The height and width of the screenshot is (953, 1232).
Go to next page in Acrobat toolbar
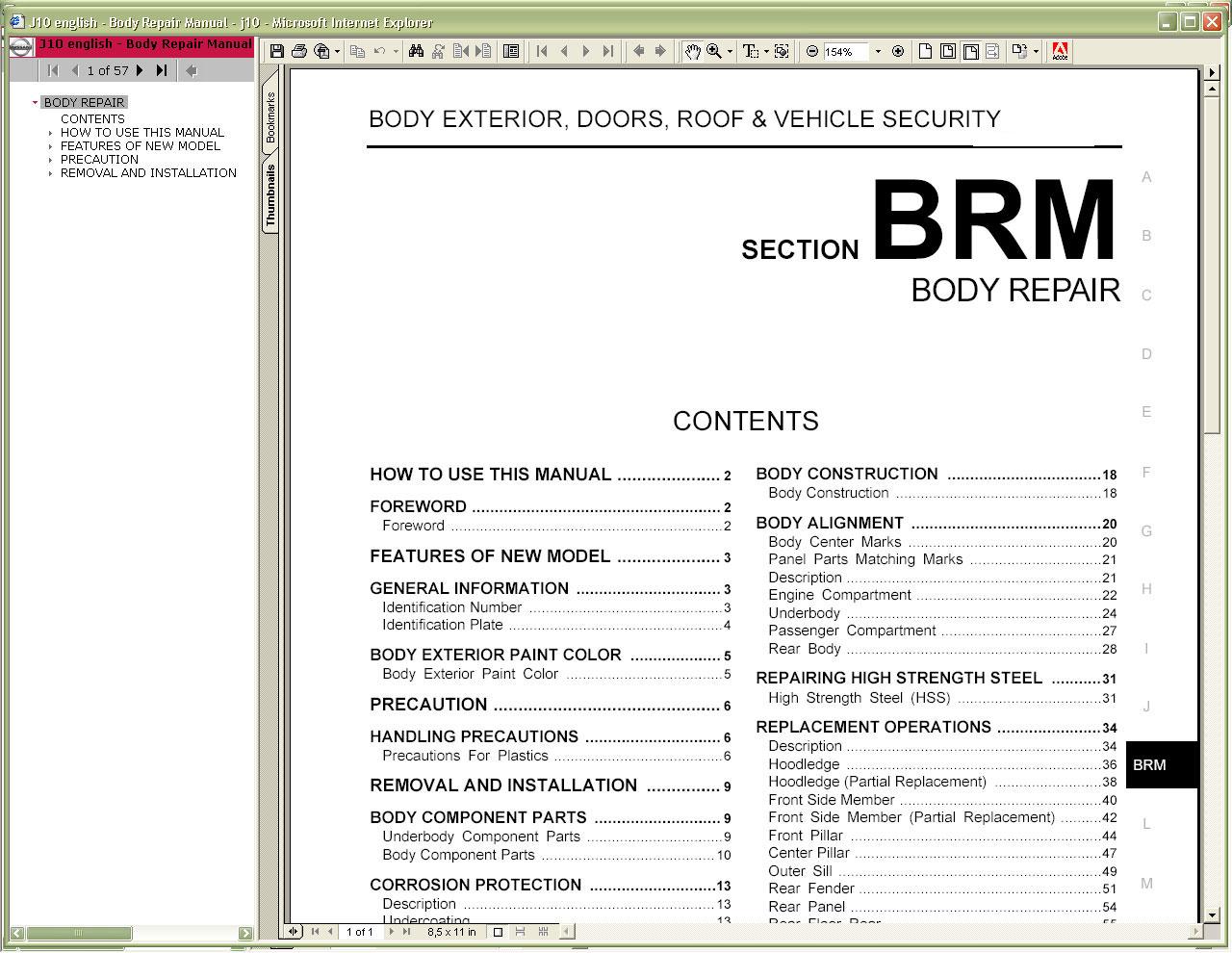[x=586, y=51]
